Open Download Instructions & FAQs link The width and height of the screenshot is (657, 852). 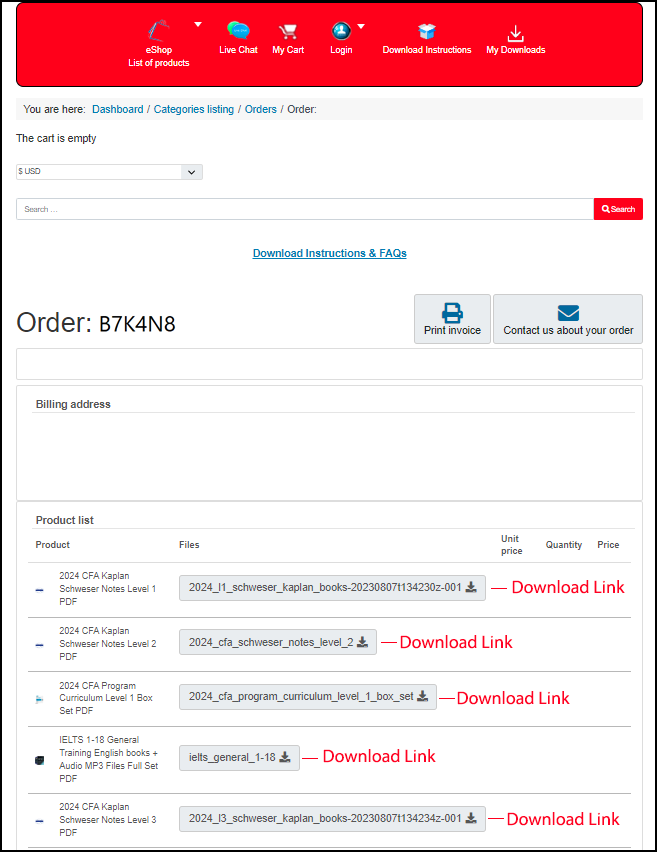point(329,253)
